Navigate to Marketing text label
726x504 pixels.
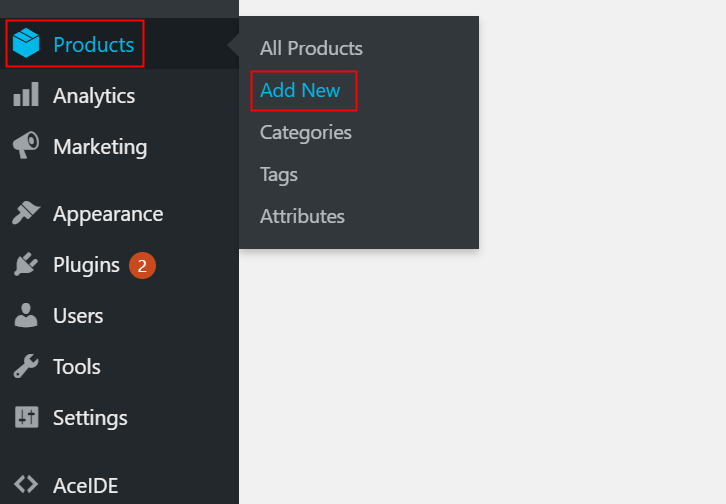100,147
